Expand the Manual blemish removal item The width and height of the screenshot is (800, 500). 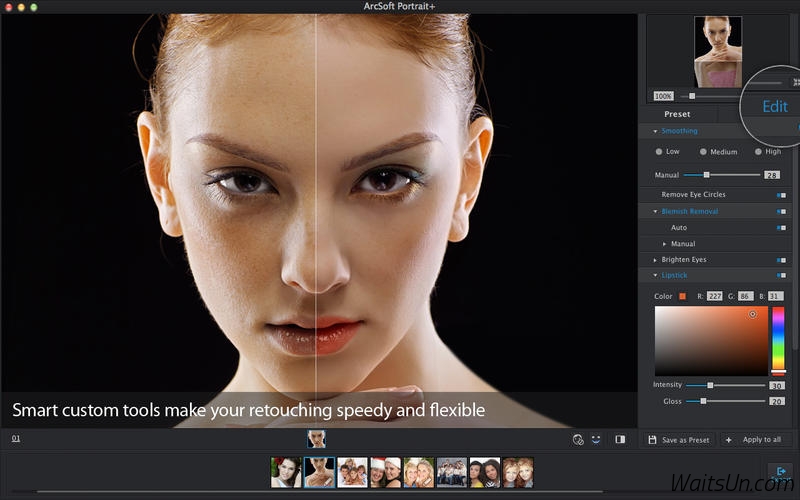[x=664, y=244]
